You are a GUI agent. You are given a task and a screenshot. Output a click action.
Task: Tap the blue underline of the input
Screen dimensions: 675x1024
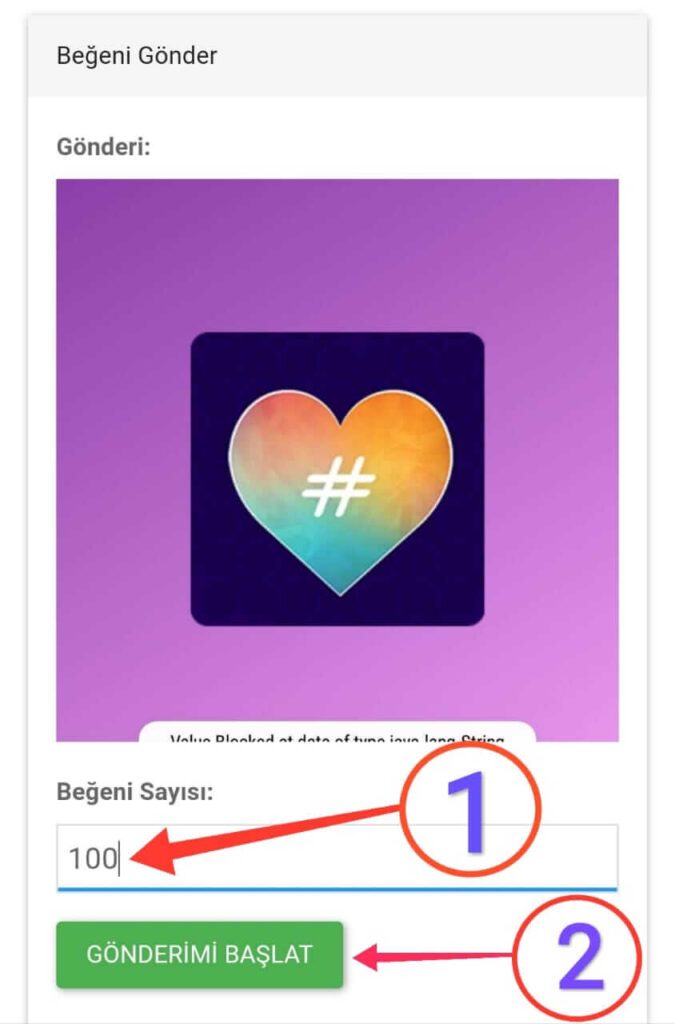(337, 889)
